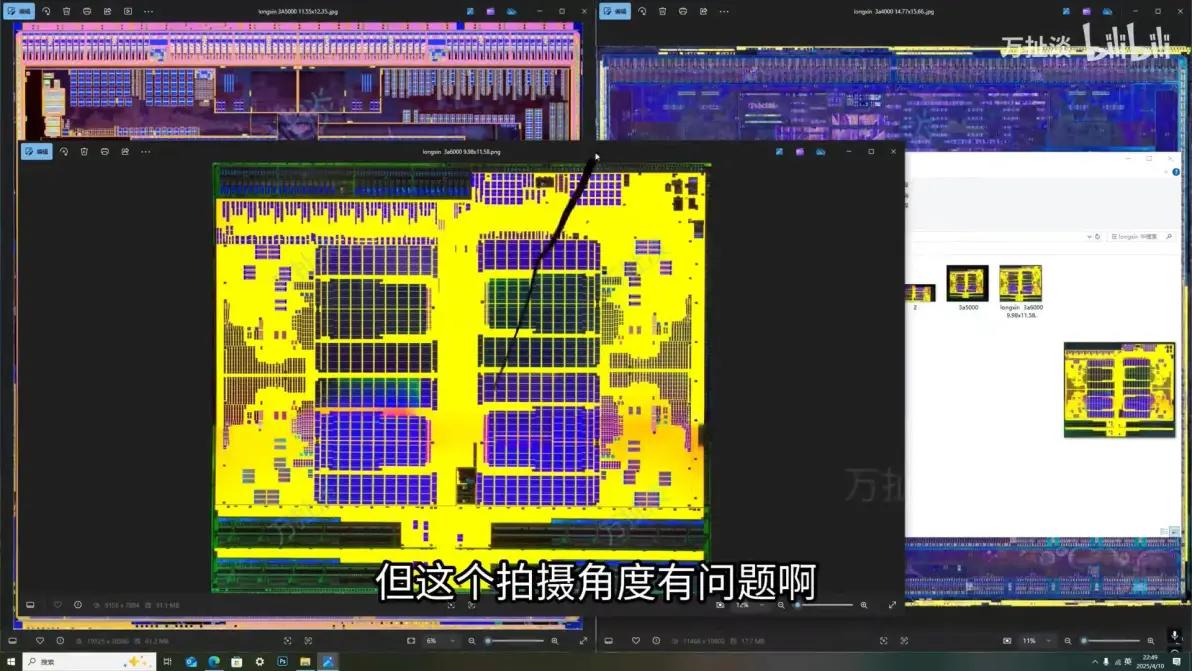This screenshot has height=671, width=1192.
Task: Enter fullscreen in 3a6000 window
Action: (892, 605)
